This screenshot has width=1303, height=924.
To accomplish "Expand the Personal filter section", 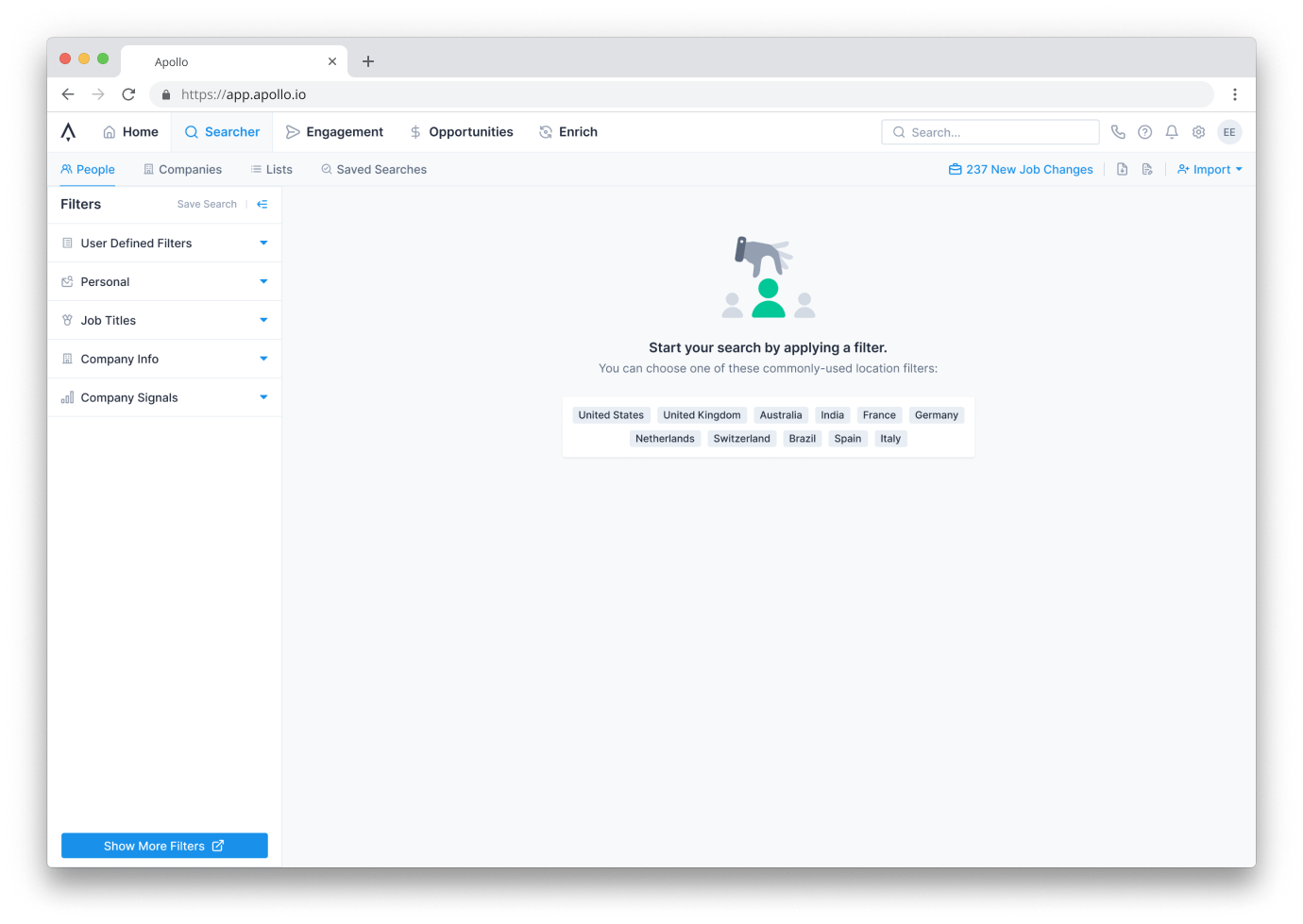I will pyautogui.click(x=164, y=282).
